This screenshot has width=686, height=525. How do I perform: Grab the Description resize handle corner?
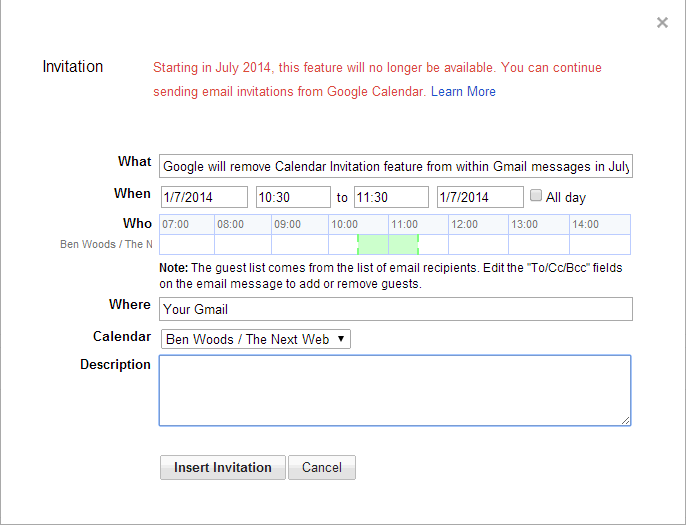click(x=626, y=420)
